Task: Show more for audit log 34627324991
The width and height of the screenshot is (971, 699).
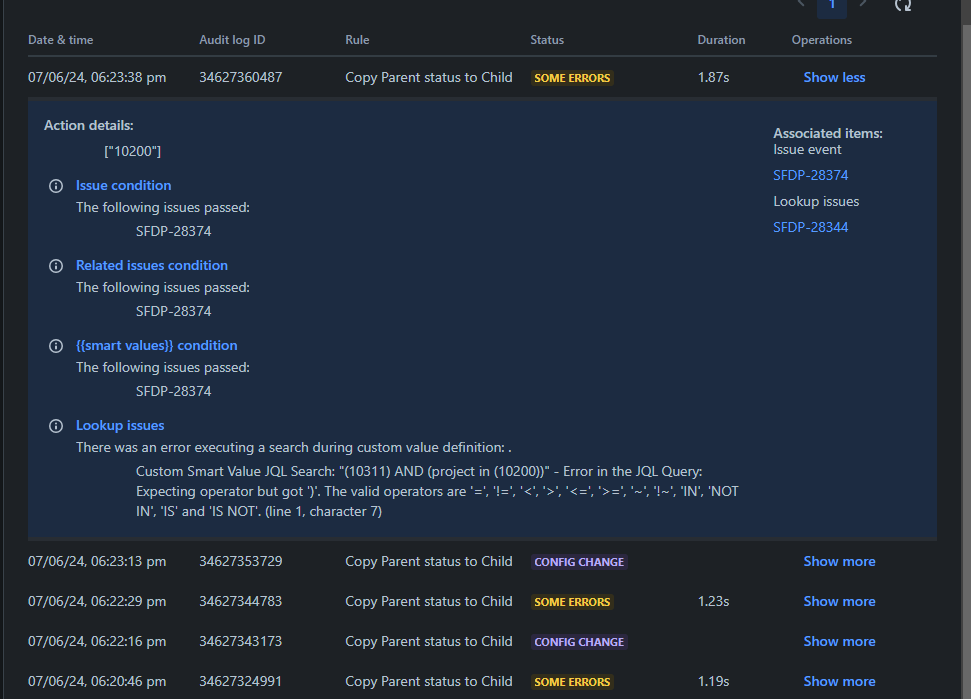Action: click(839, 681)
